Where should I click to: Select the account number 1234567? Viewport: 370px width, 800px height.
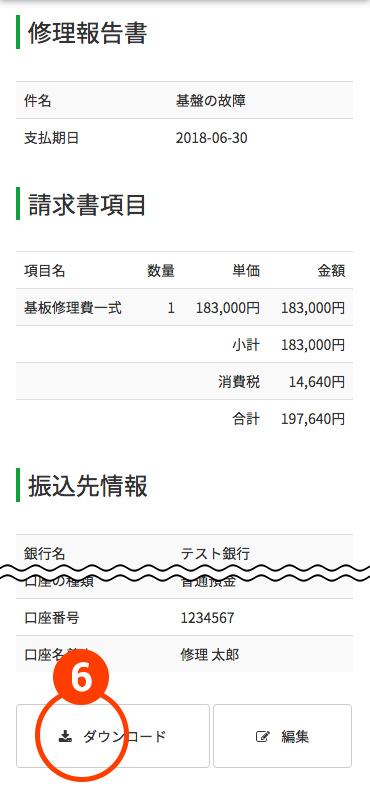(x=207, y=618)
